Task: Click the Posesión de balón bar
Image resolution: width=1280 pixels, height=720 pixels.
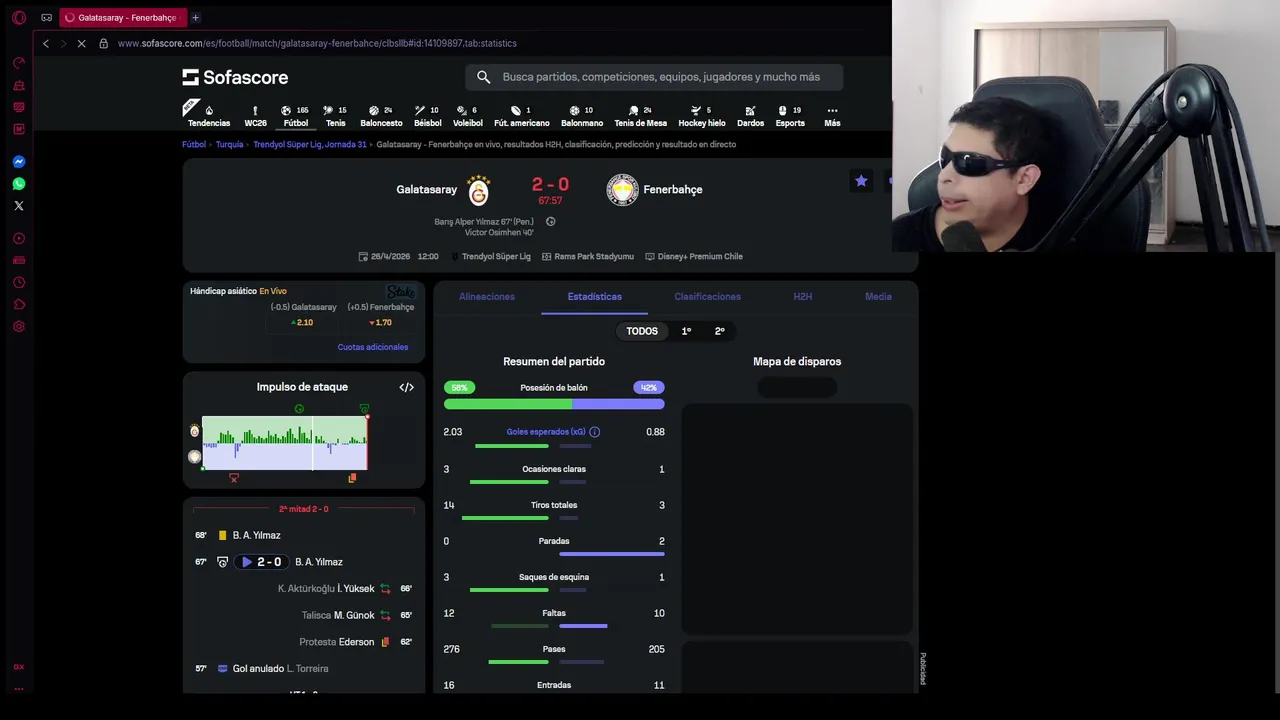Action: 554,404
